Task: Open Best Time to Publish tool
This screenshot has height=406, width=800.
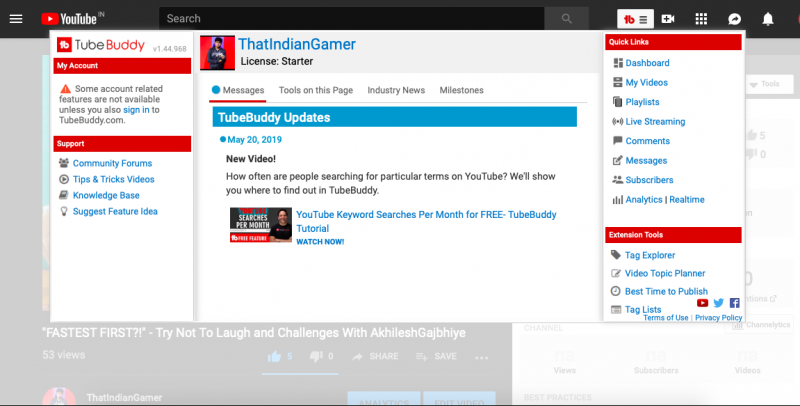Action: point(666,291)
